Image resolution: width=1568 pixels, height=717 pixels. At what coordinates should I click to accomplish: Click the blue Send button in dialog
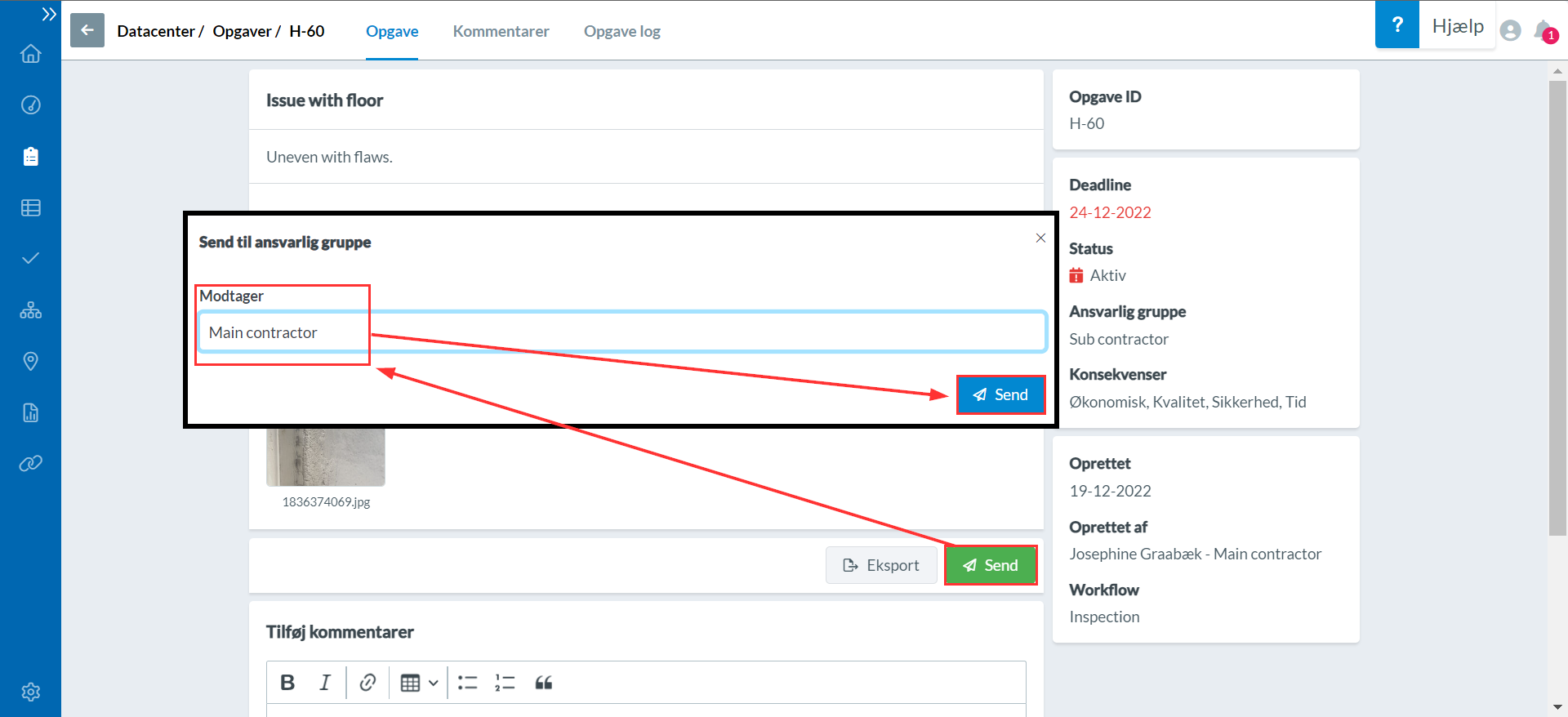pos(1000,395)
